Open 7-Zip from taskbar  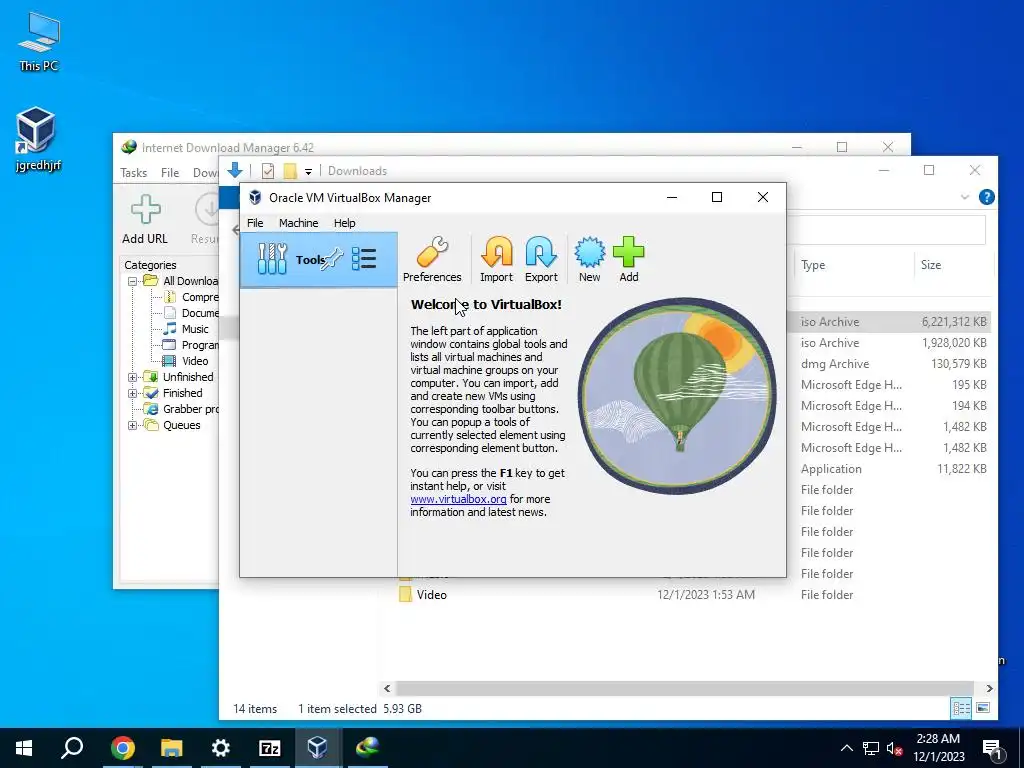(x=269, y=748)
